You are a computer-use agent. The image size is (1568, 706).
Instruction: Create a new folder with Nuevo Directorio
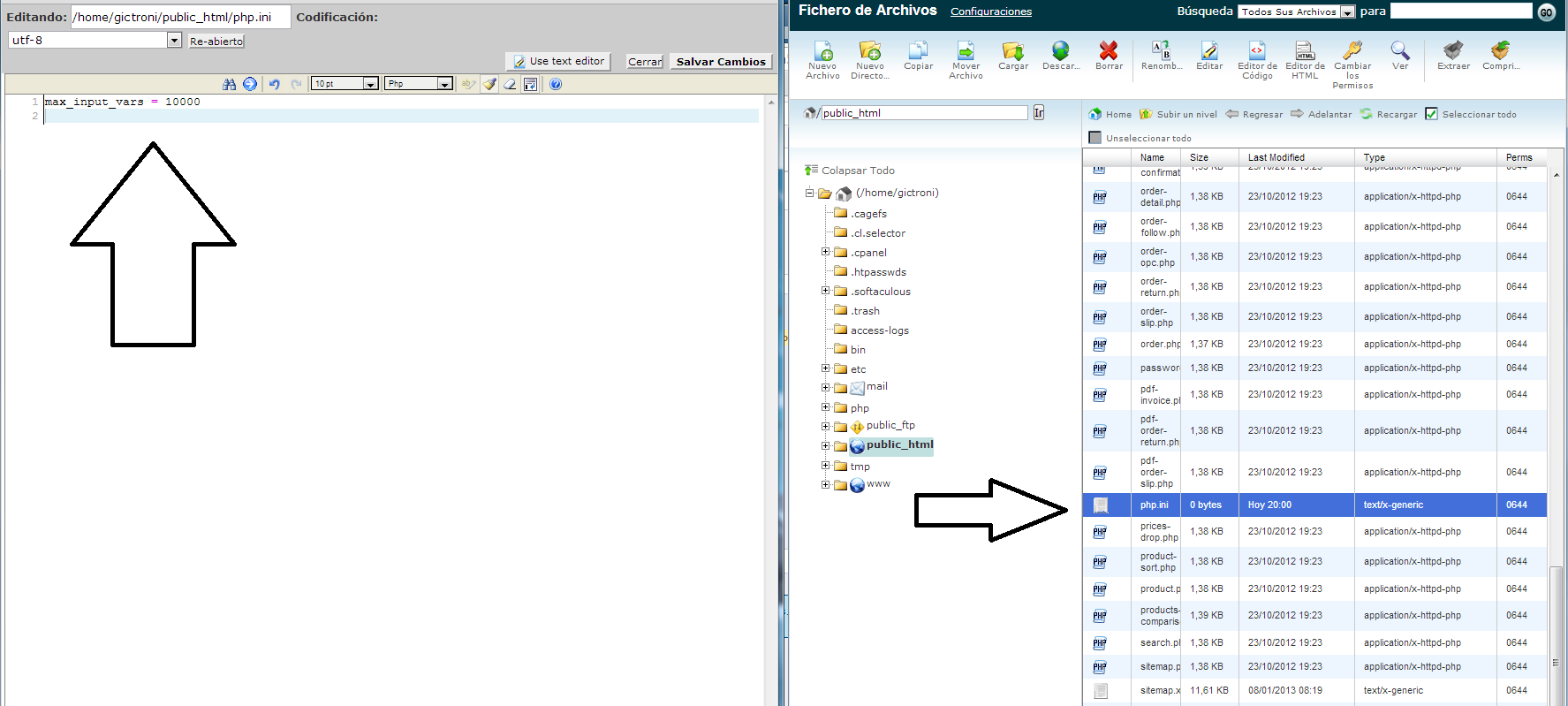pos(870,51)
